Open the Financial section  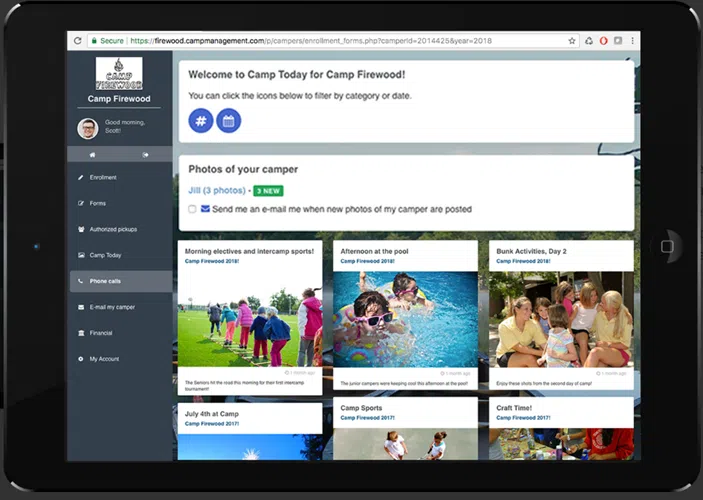click(101, 333)
